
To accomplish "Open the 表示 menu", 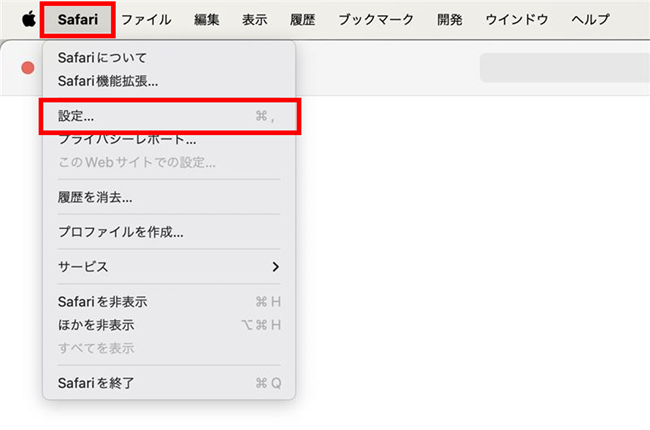I will (x=255, y=19).
